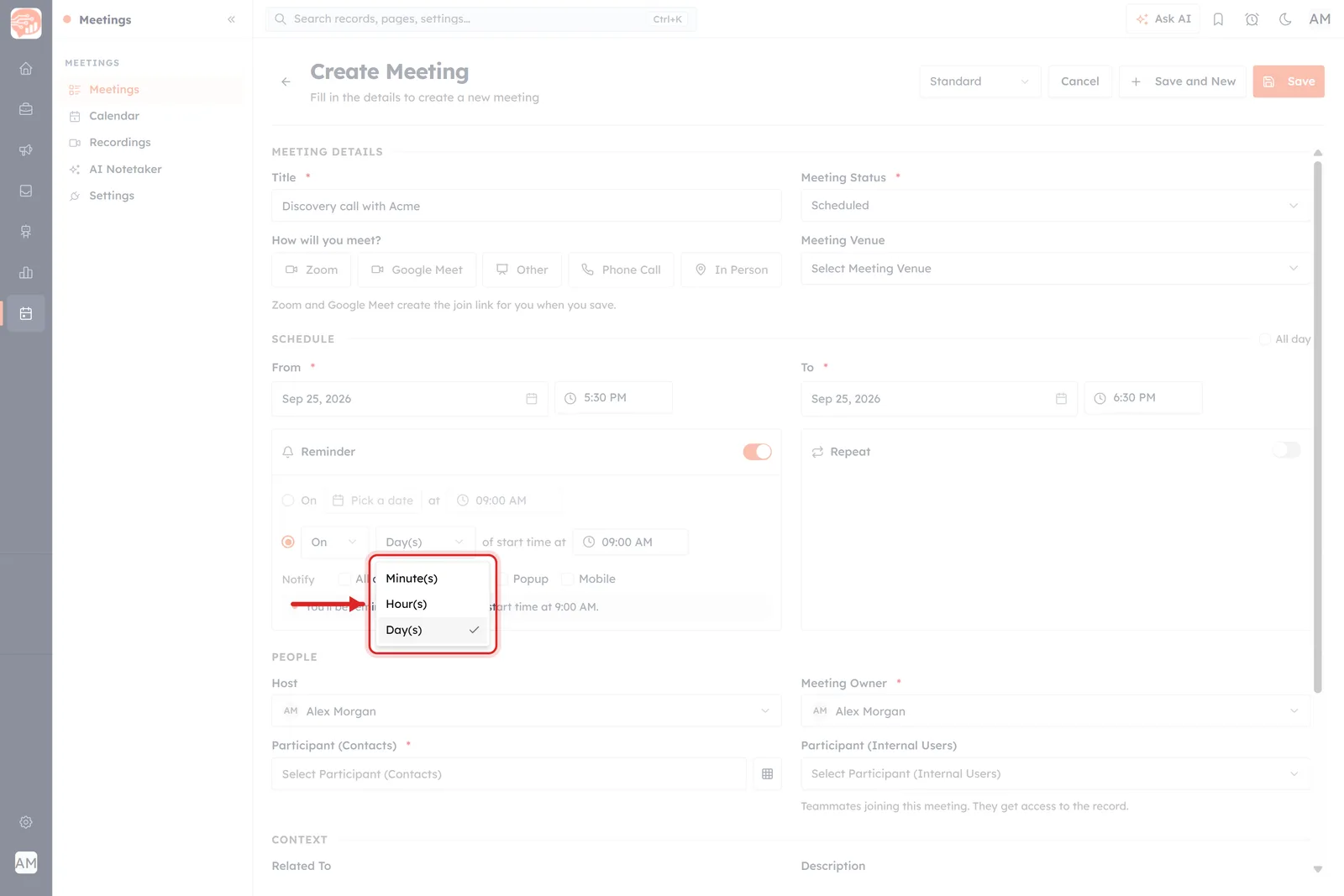The image size is (1344, 896).
Task: Open Home from the left rail
Action: tap(26, 69)
